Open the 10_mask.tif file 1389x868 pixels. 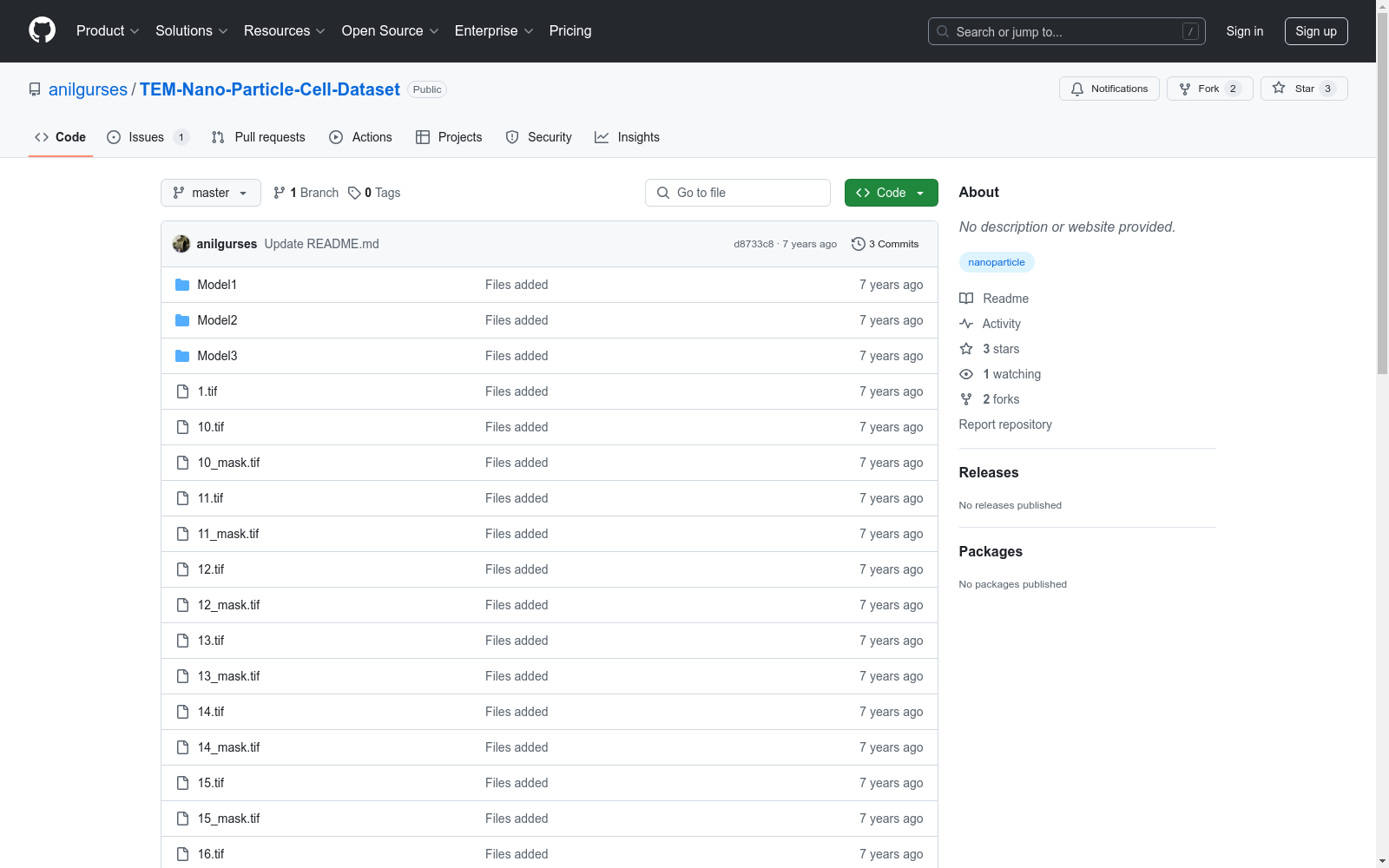228,463
